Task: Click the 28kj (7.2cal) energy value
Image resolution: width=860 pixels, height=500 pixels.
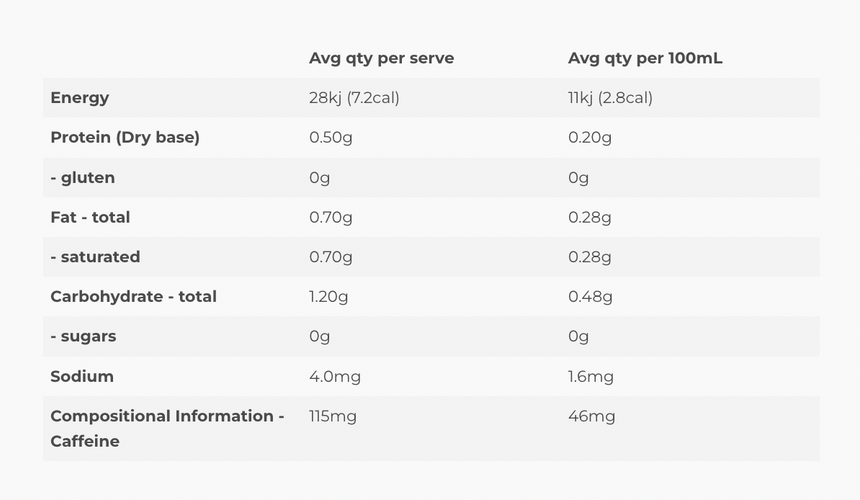Action: tap(354, 98)
